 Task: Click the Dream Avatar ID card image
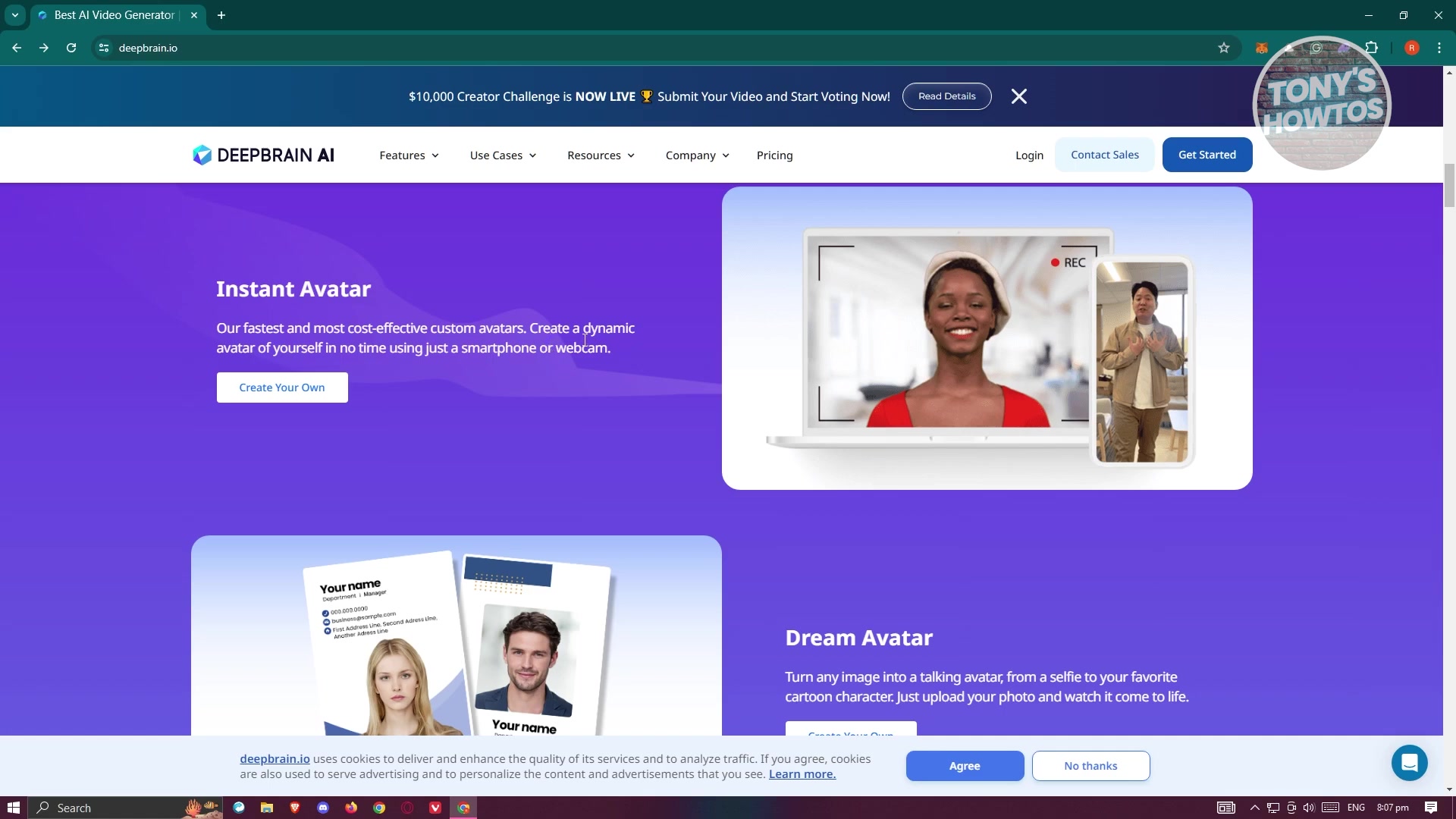[456, 635]
